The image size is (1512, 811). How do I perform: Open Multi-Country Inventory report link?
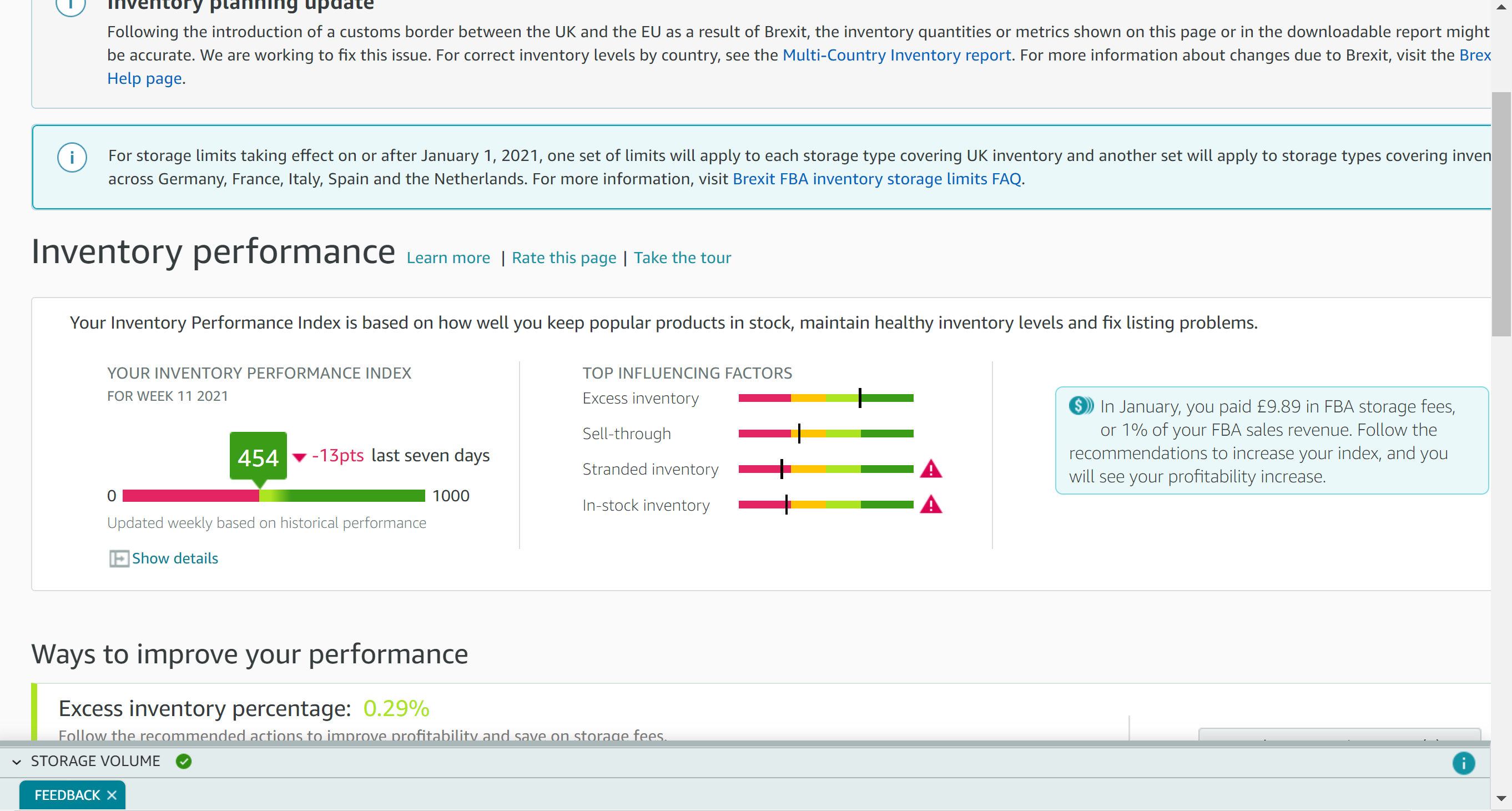point(896,55)
